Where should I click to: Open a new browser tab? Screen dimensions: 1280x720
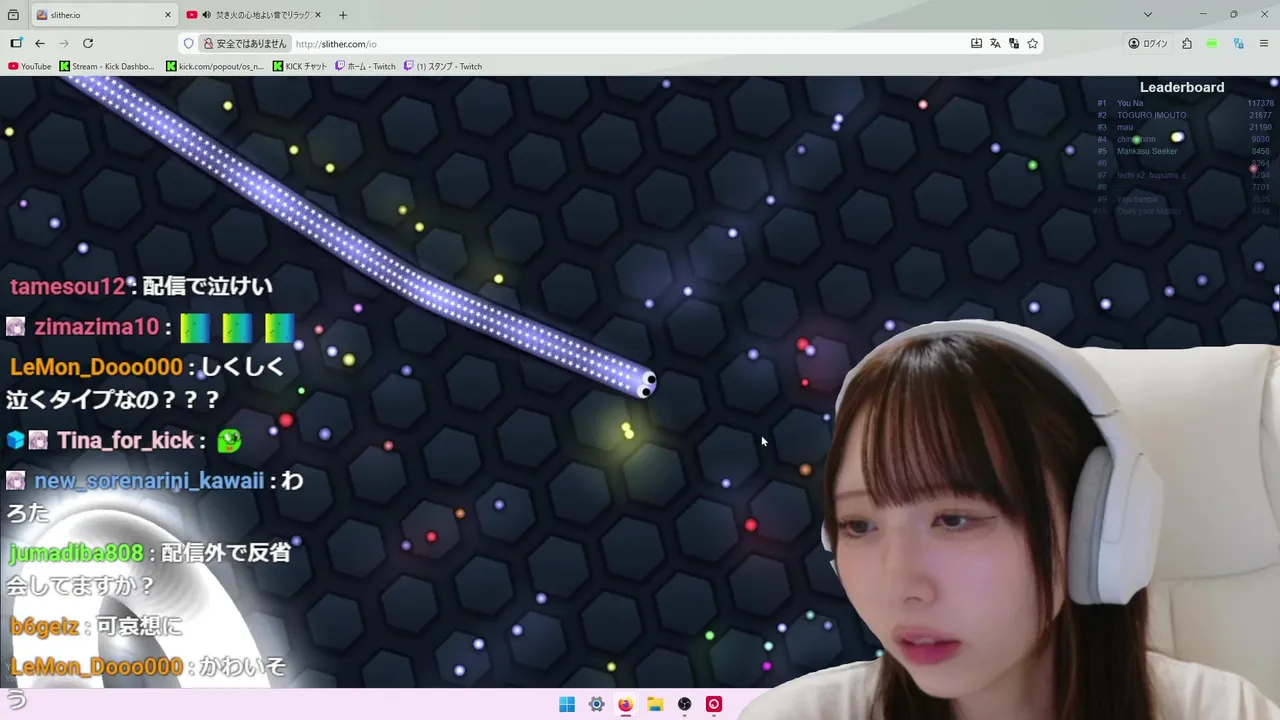(x=343, y=15)
